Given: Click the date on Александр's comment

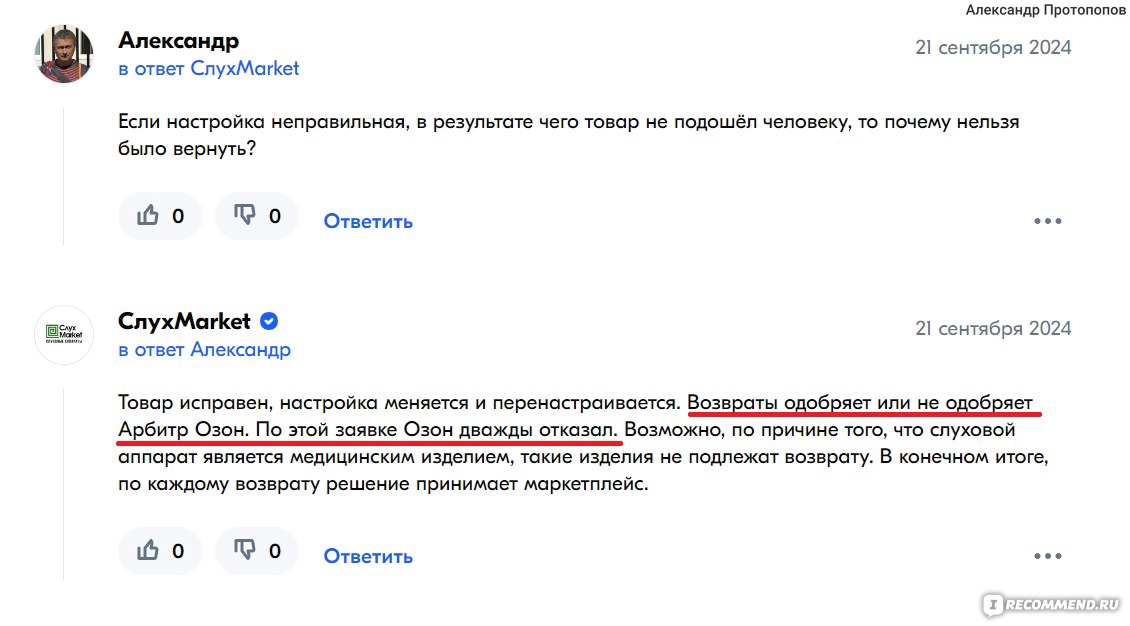Looking at the screenshot, I should tap(993, 48).
